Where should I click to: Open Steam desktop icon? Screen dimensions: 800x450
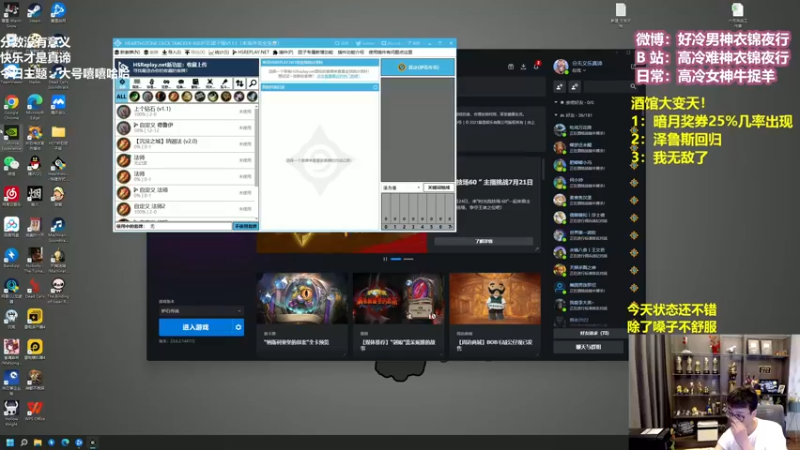(35, 12)
